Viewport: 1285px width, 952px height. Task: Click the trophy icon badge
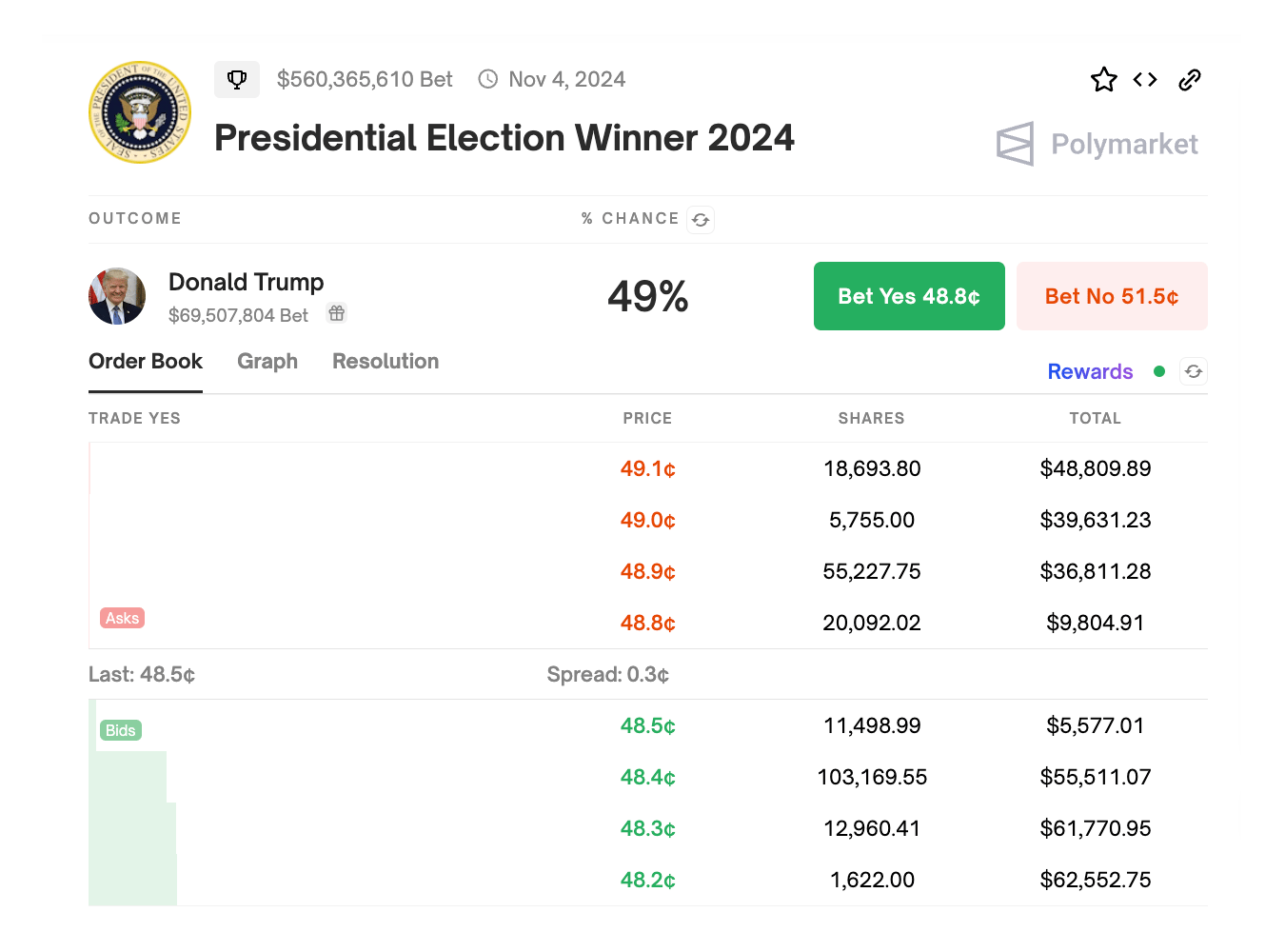click(237, 79)
